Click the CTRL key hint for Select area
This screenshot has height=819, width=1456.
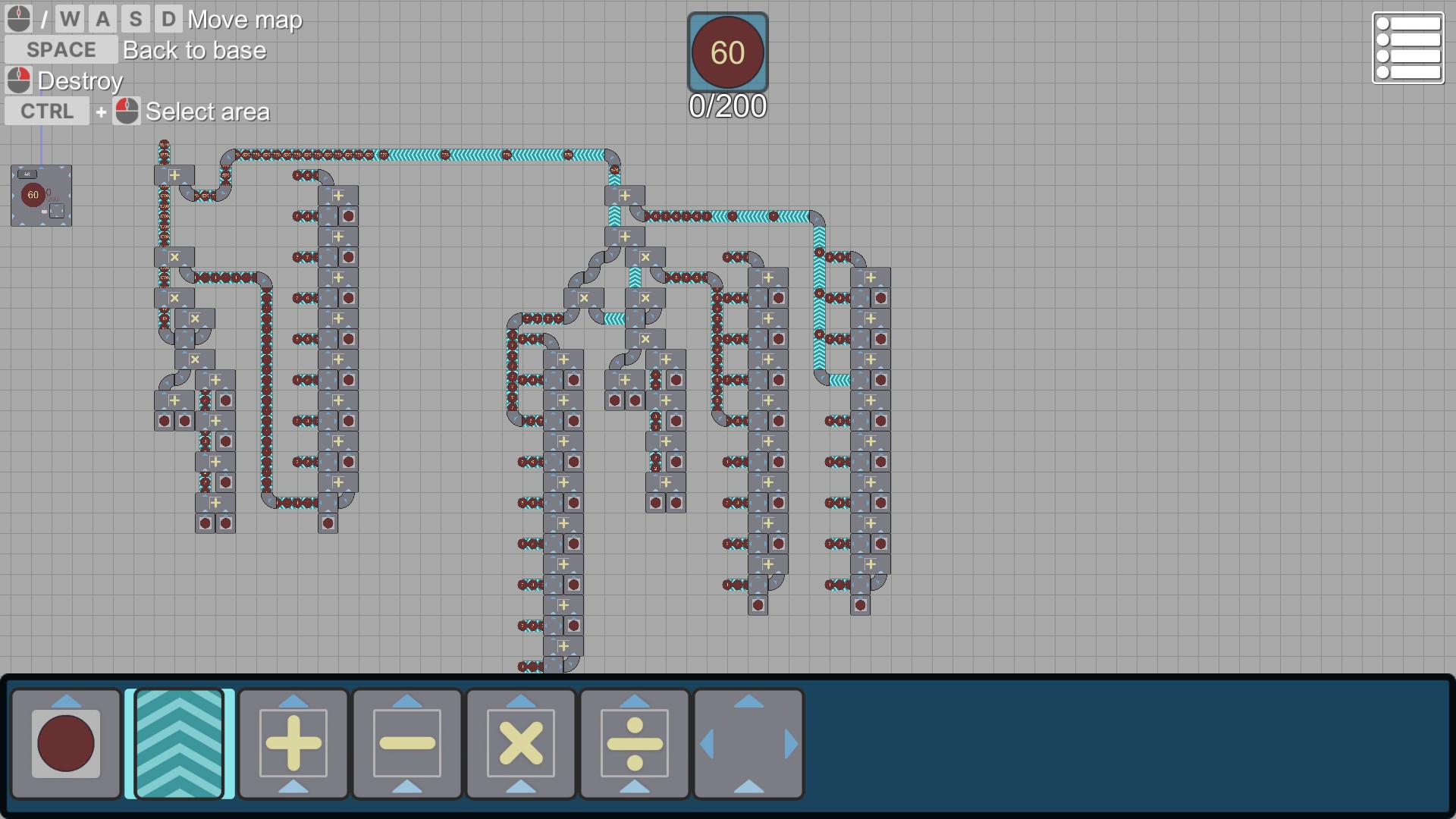click(x=47, y=111)
